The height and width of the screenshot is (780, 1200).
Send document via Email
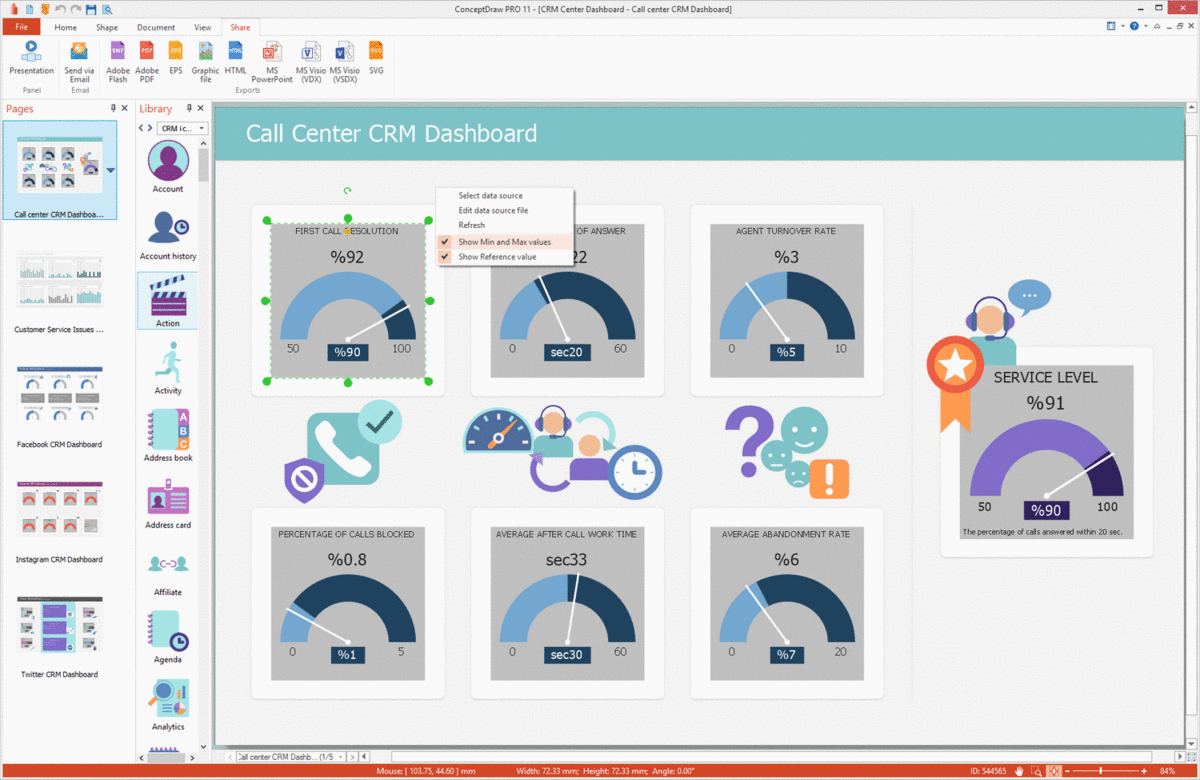[79, 60]
